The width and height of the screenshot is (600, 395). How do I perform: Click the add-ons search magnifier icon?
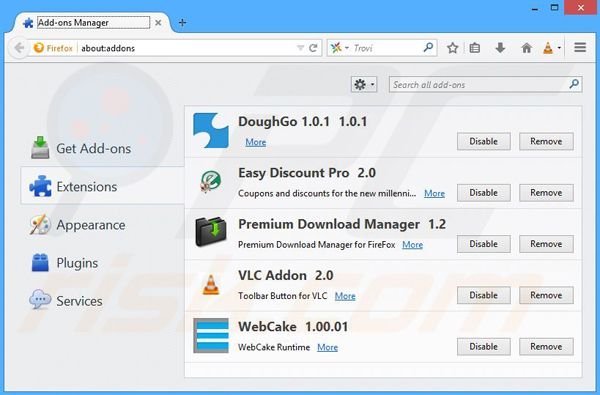pyautogui.click(x=574, y=84)
